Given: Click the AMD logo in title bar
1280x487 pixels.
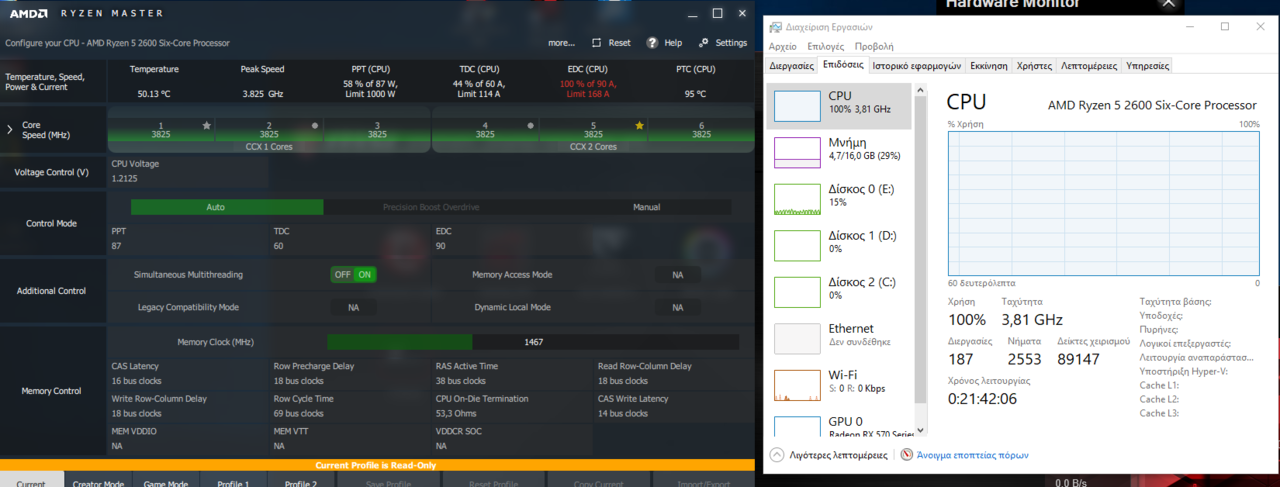Looking at the screenshot, I should pos(28,13).
